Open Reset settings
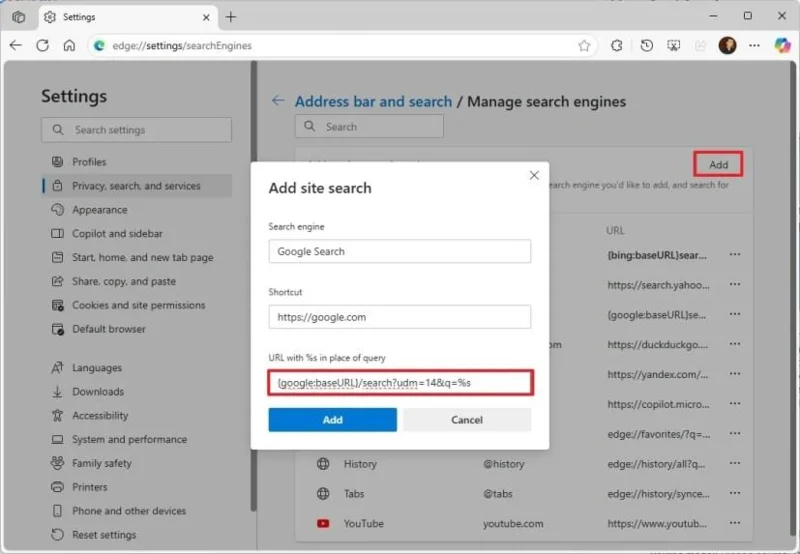800x554 pixels. click(x=136, y=535)
